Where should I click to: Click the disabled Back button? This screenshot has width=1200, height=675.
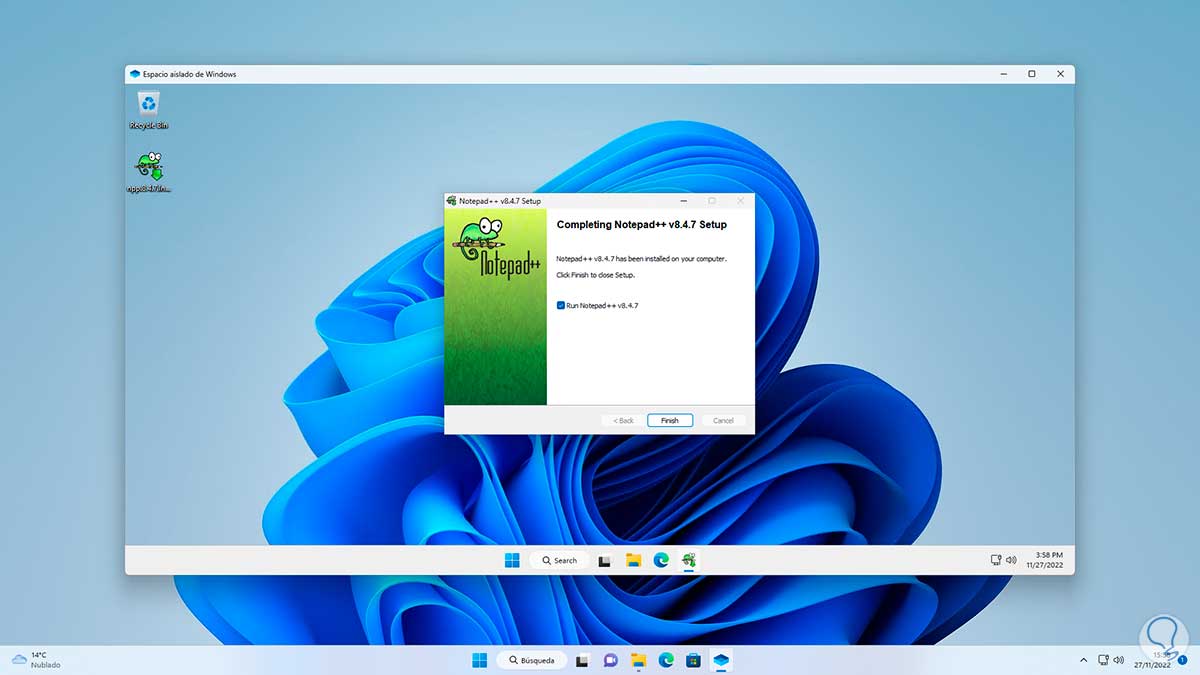coord(624,420)
